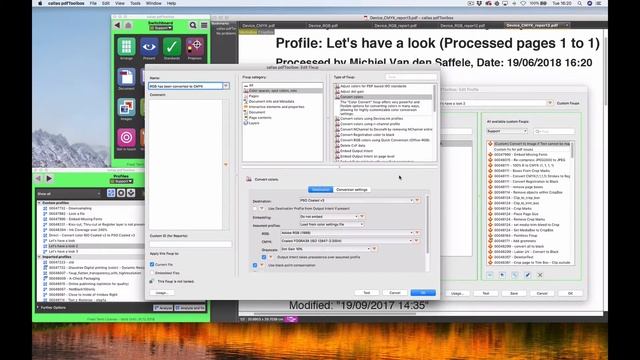
Task: Click the fixup lock icon
Action: [x=151, y=281]
